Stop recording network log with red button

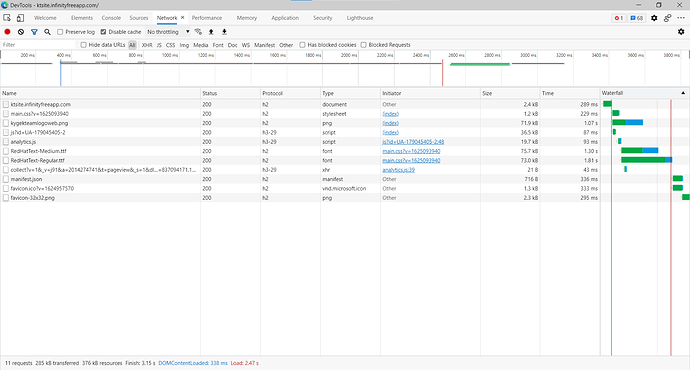7,32
